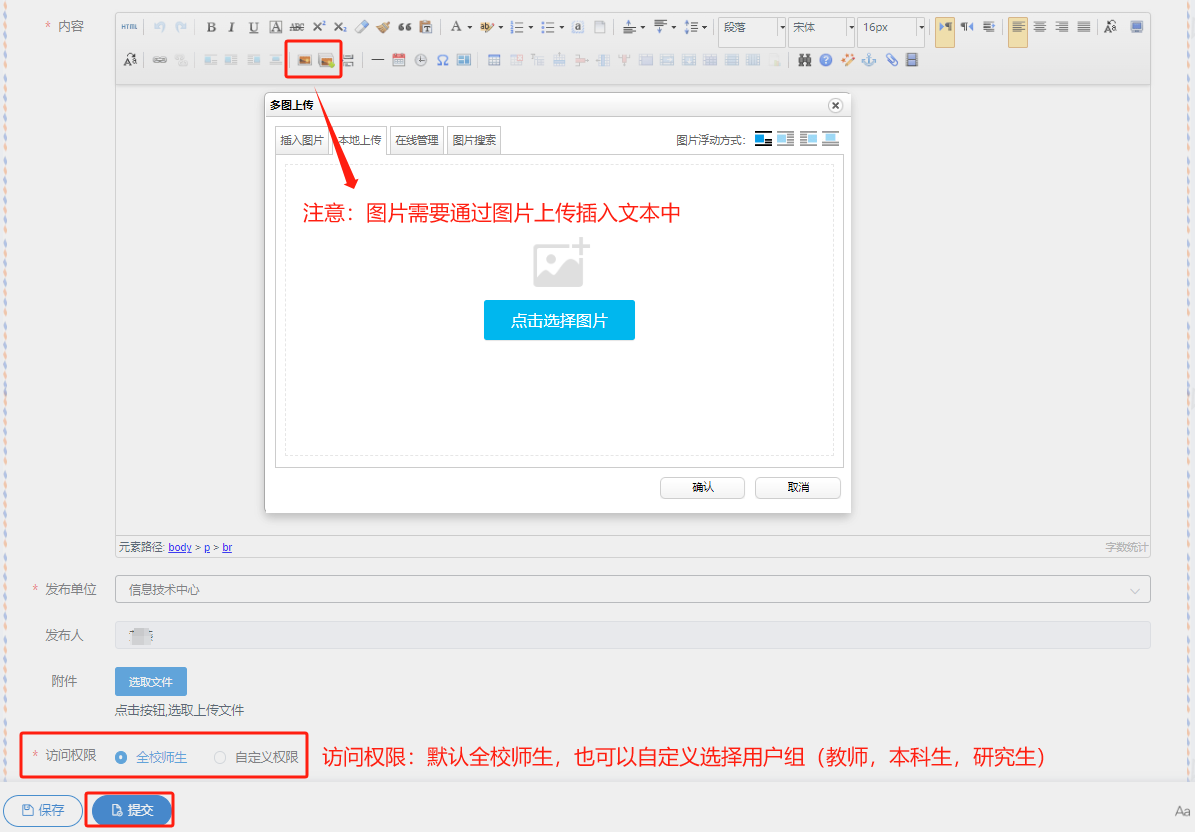Viewport: 1195px width, 832px height.
Task: Select the 全校师生 access option
Action: click(121, 757)
